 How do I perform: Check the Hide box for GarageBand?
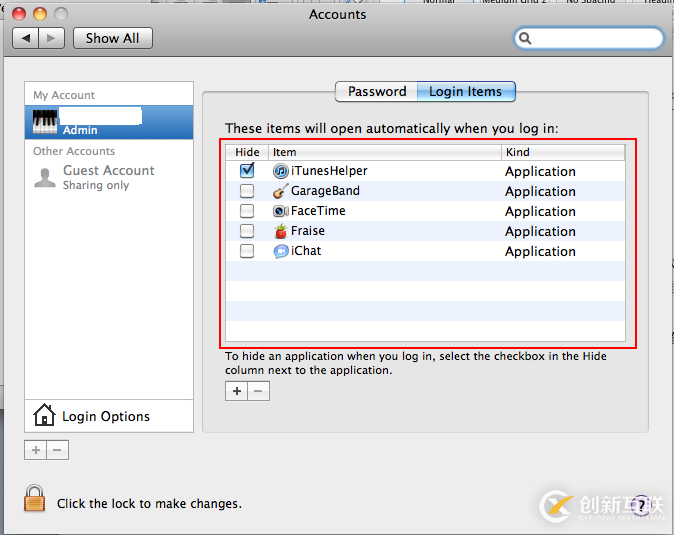247,191
